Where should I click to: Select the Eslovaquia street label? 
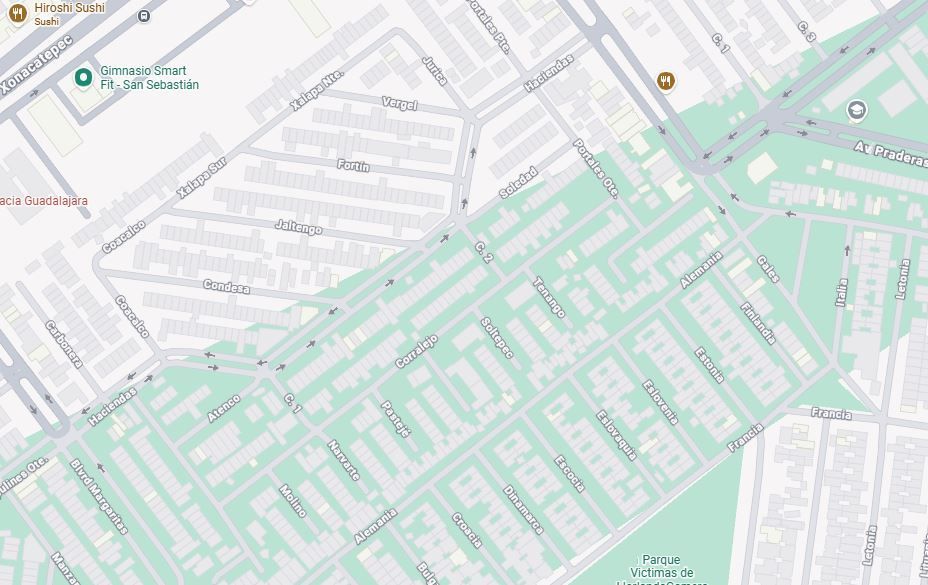coord(617,435)
